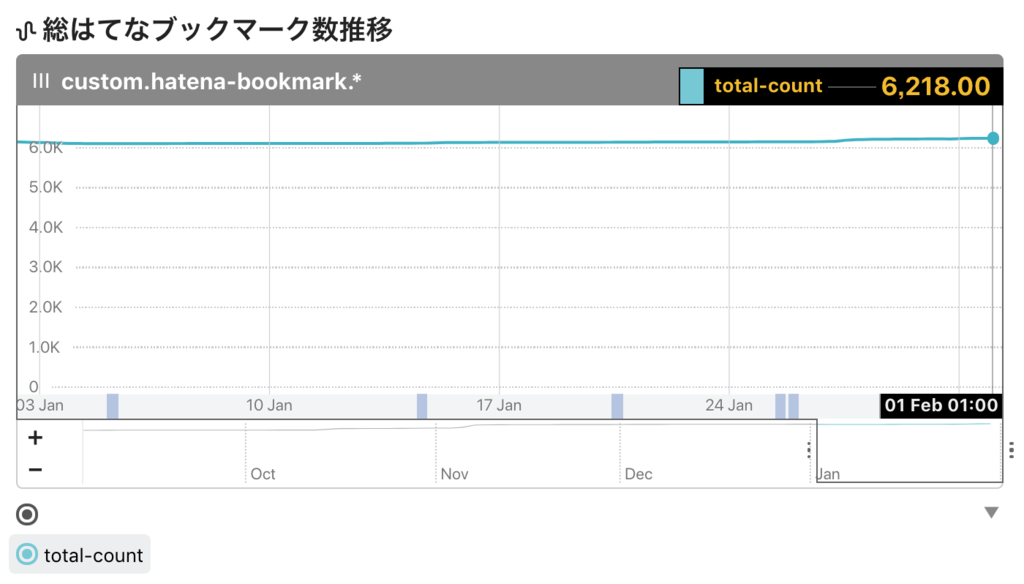The height and width of the screenshot is (584, 1024).
Task: Click the custom.hatena-bookmark.* graph title
Action: click(x=211, y=82)
